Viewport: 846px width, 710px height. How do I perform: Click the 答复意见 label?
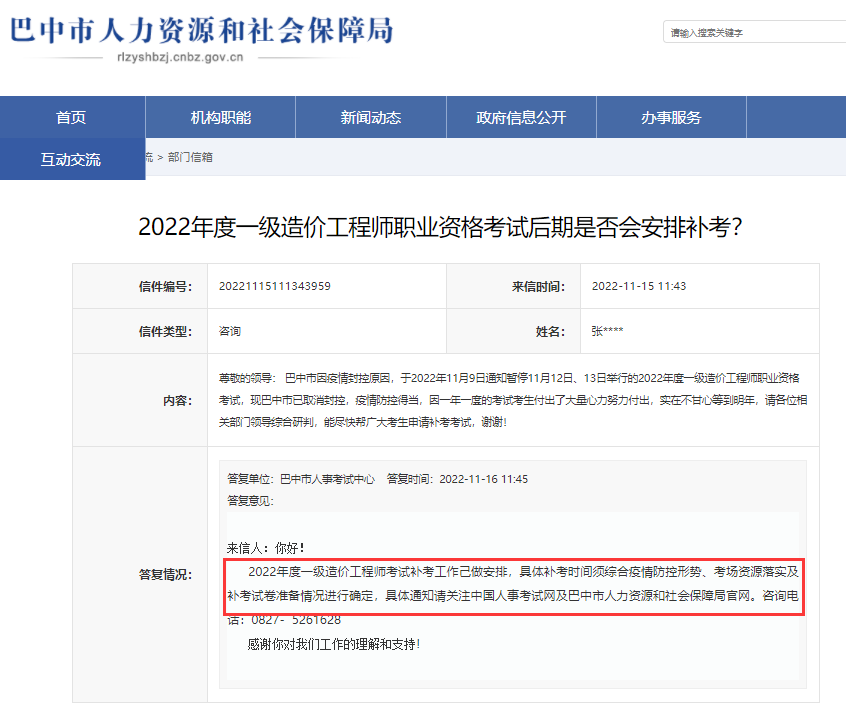point(250,501)
